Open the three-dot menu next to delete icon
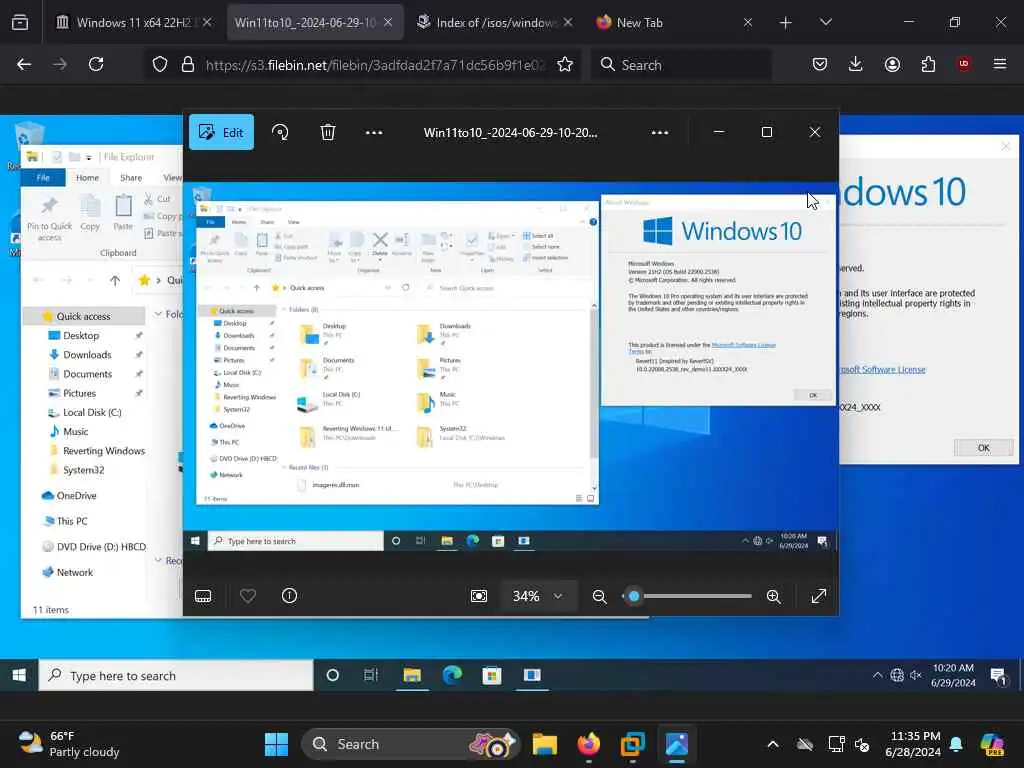 [x=374, y=133]
